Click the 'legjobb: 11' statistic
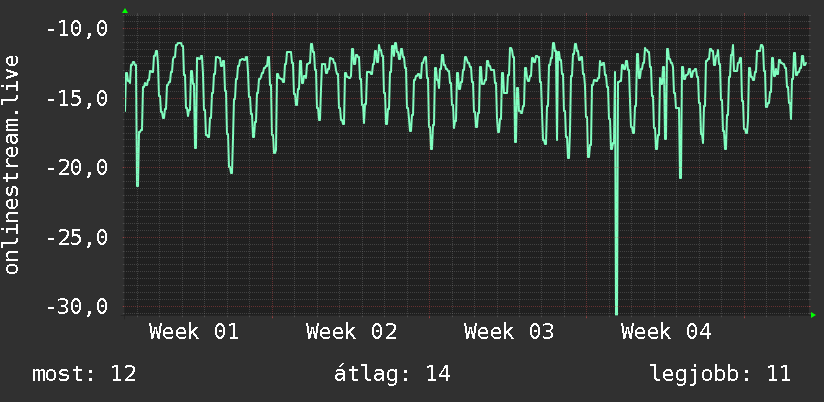This screenshot has width=824, height=402. 720,374
